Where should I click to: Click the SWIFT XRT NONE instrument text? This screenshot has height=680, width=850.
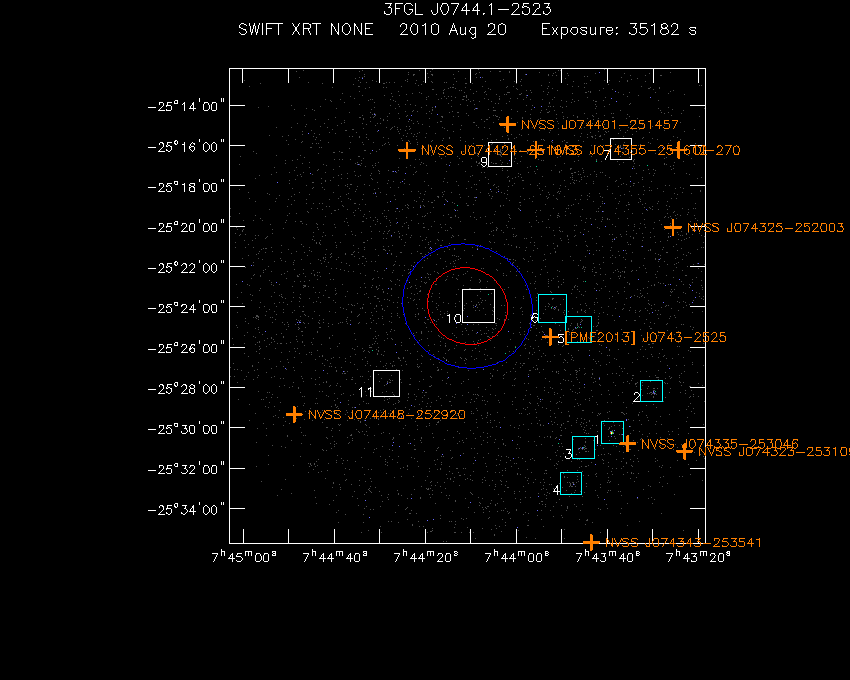(306, 29)
